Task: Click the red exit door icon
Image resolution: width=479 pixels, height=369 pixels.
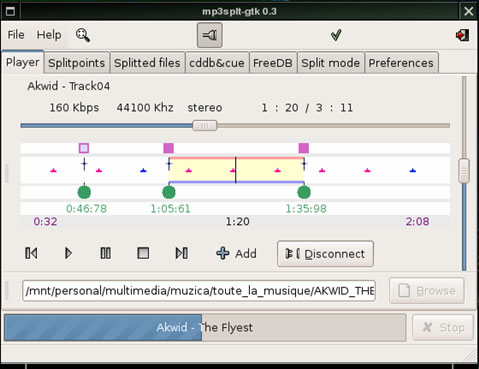Action: point(462,35)
